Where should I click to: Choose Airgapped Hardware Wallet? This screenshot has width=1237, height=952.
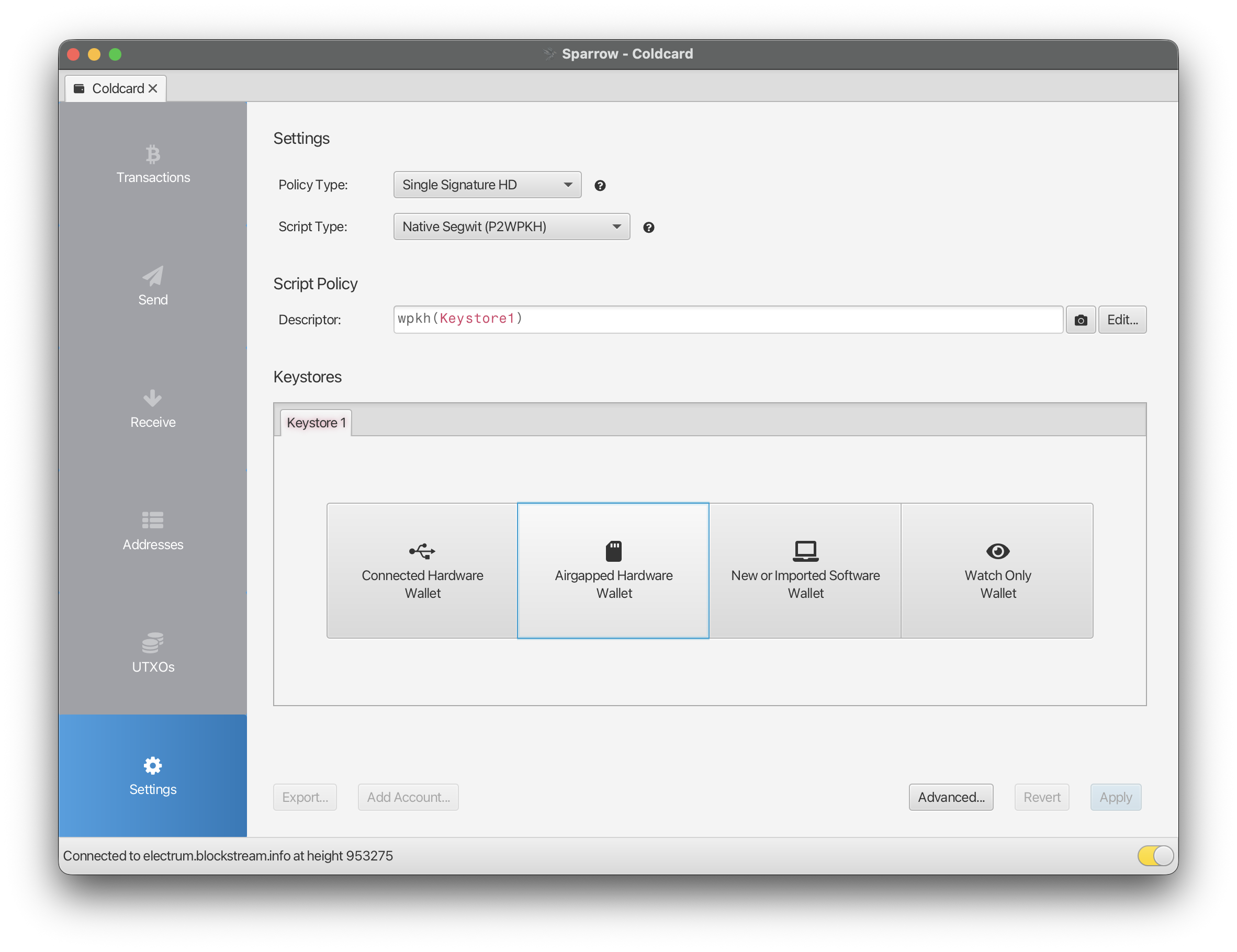point(613,570)
